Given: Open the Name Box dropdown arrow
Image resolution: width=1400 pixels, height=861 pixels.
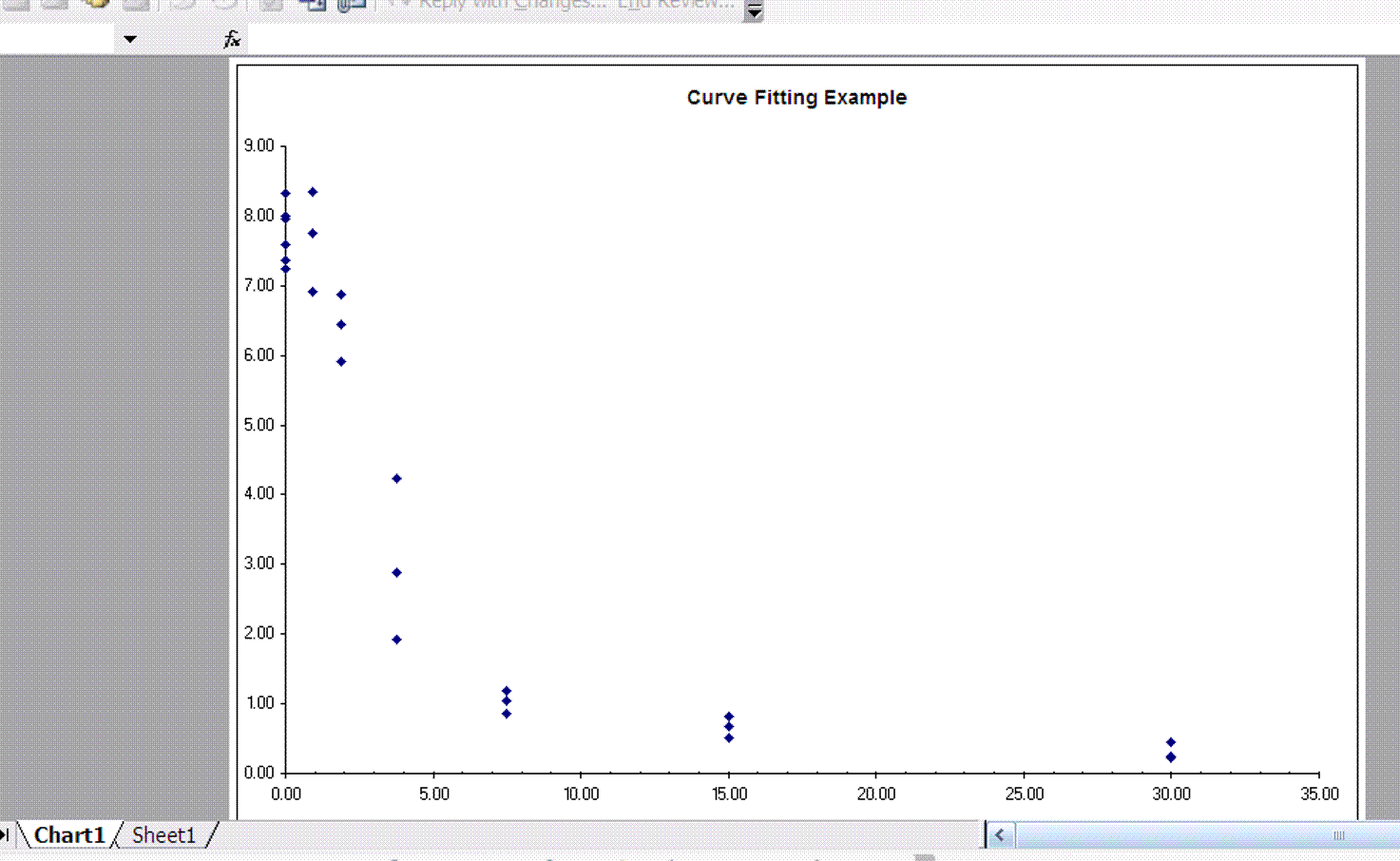Looking at the screenshot, I should 128,39.
